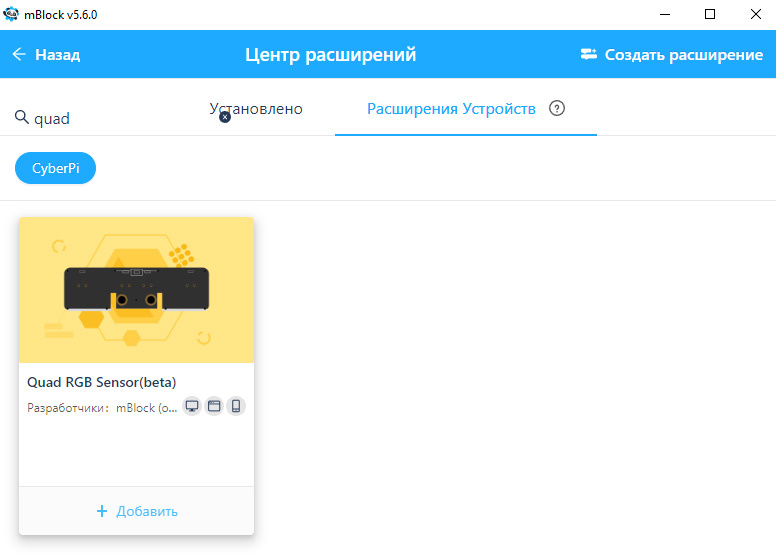Minimize the mBlock window
776x557 pixels.
(665, 14)
